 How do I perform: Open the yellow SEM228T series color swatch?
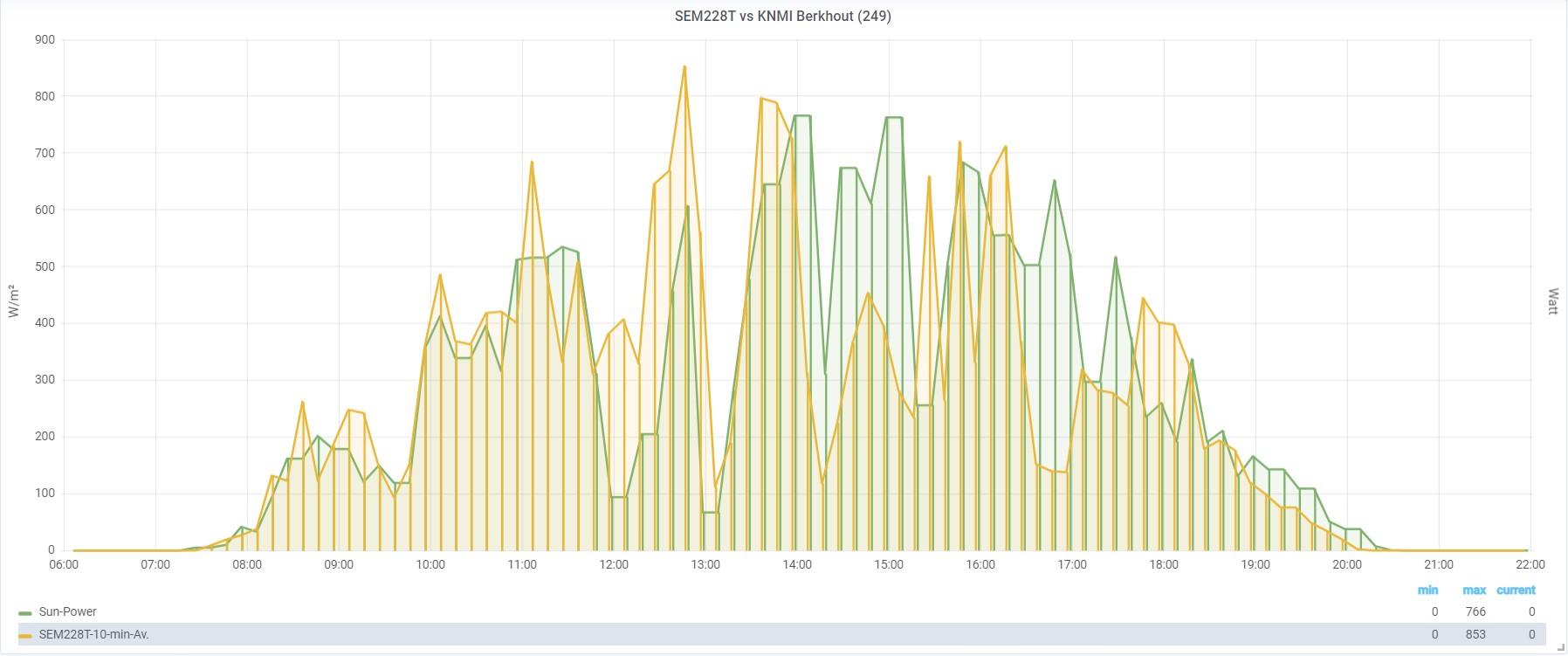[25, 635]
